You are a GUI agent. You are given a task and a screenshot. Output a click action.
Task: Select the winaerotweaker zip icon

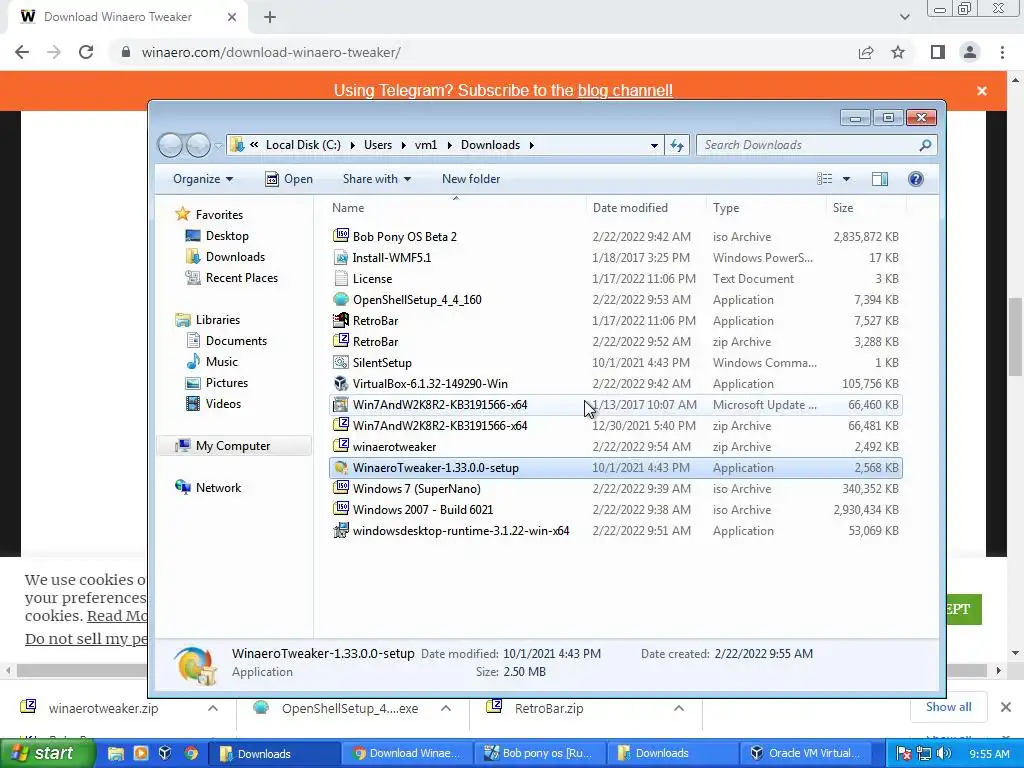pos(340,446)
